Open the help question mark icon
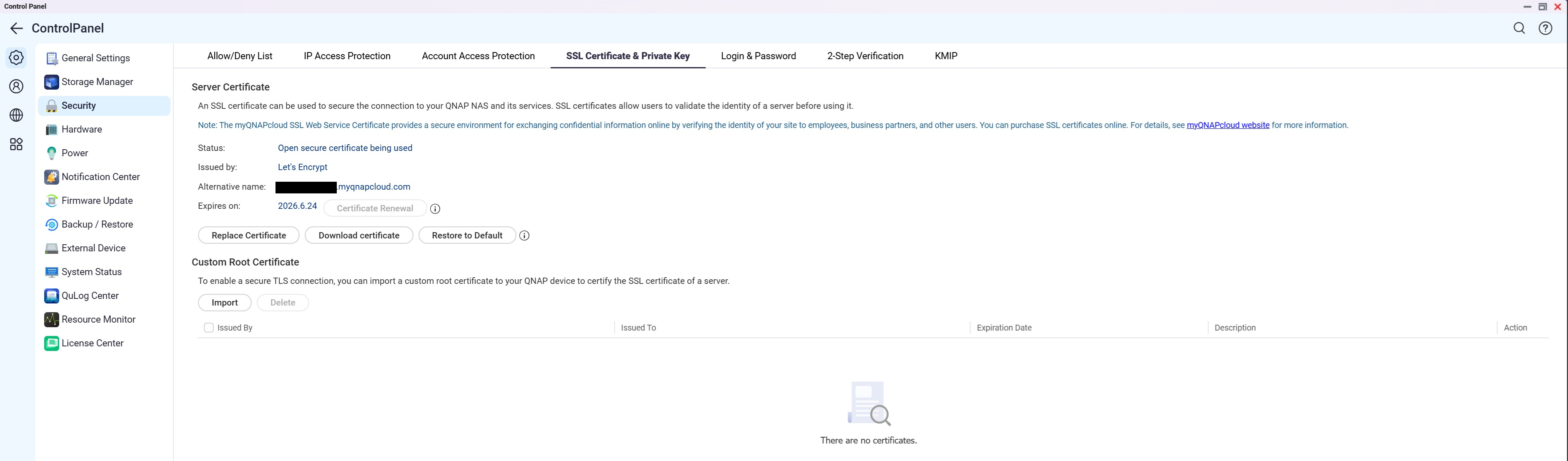 pos(1545,29)
